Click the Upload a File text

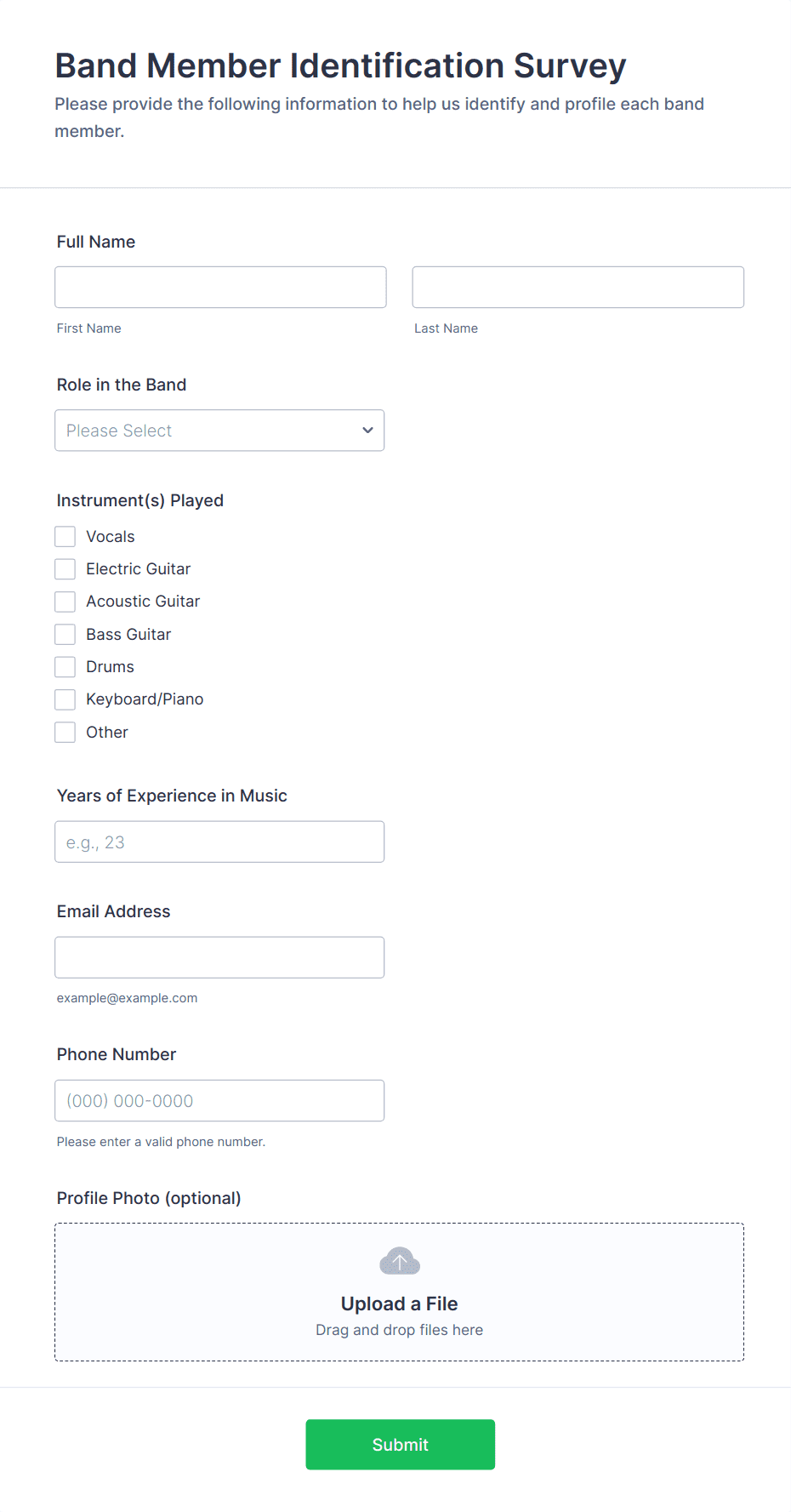click(x=399, y=1304)
